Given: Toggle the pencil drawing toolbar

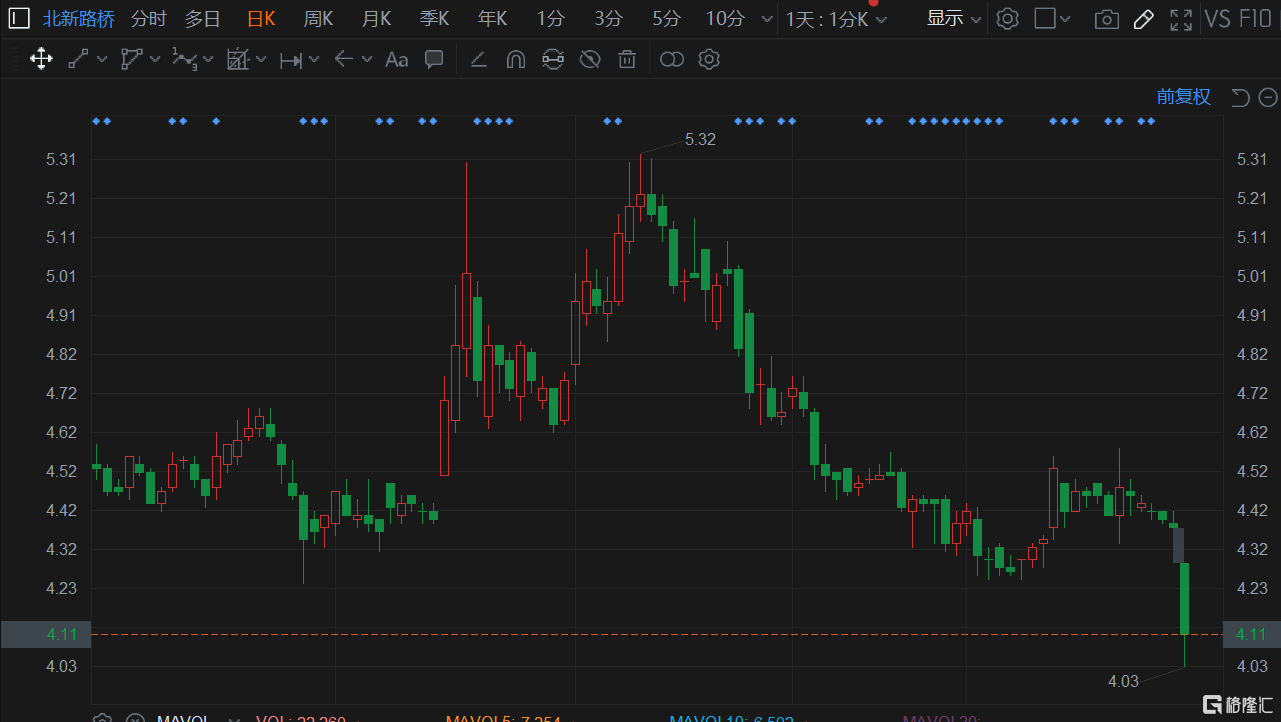Looking at the screenshot, I should pyautogui.click(x=1143, y=19).
